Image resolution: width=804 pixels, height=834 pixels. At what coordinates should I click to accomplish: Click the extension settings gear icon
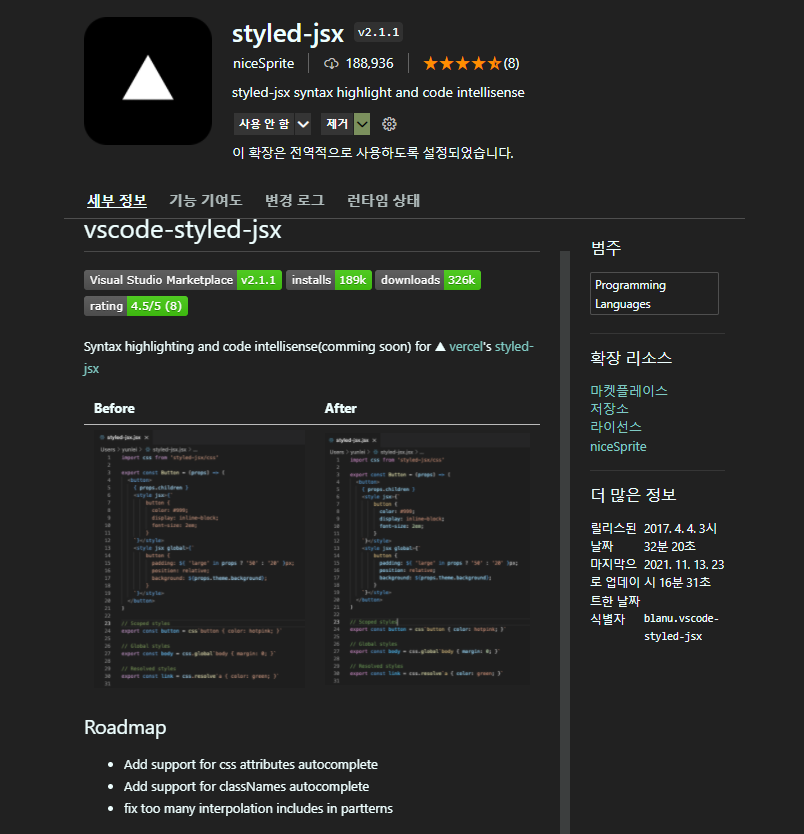[x=389, y=124]
